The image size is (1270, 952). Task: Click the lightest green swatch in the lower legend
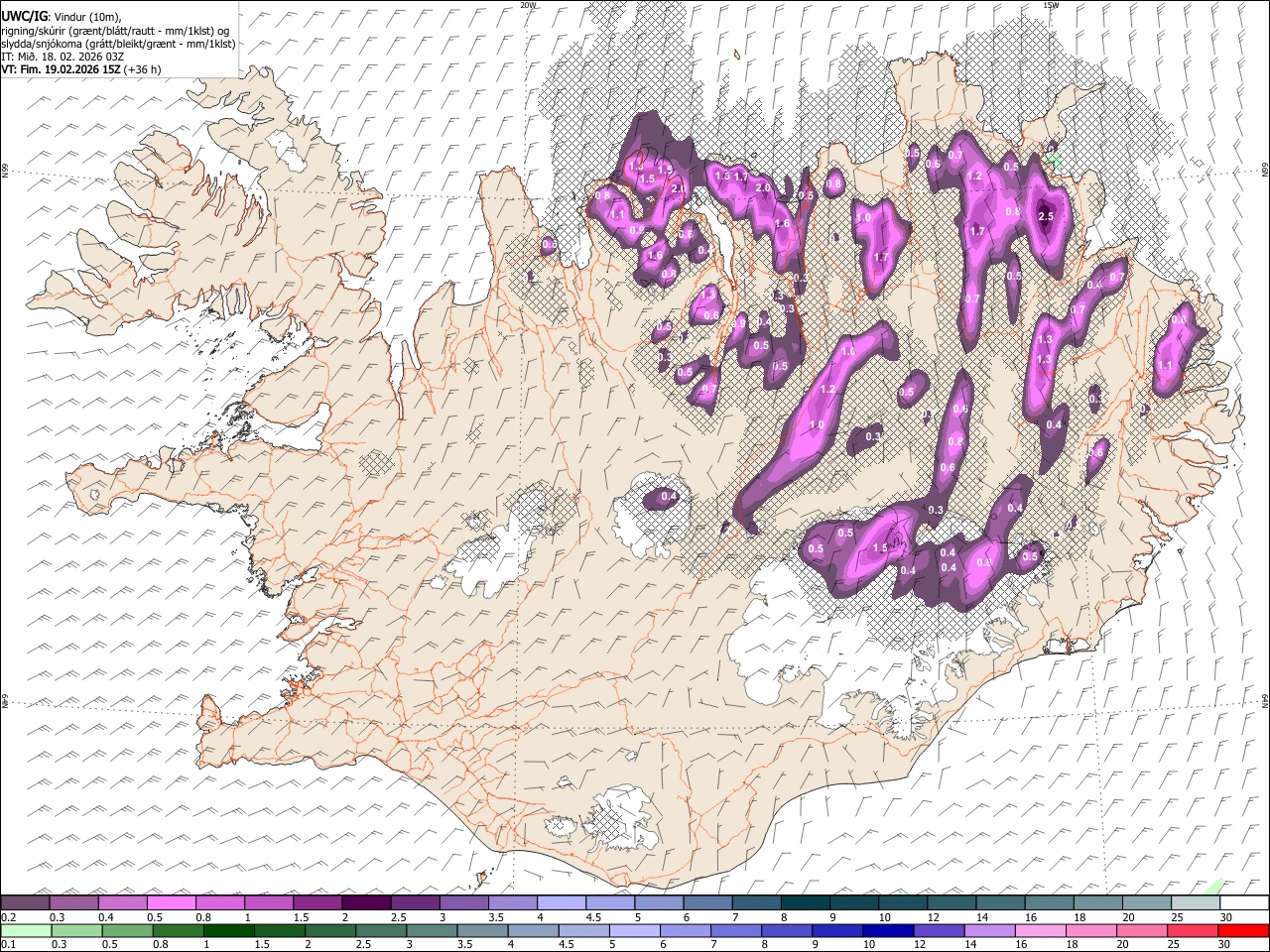click(26, 930)
